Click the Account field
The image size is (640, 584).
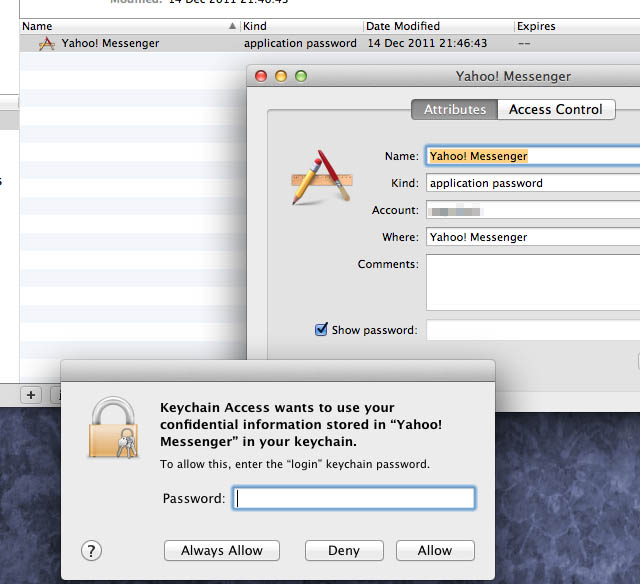[533, 210]
